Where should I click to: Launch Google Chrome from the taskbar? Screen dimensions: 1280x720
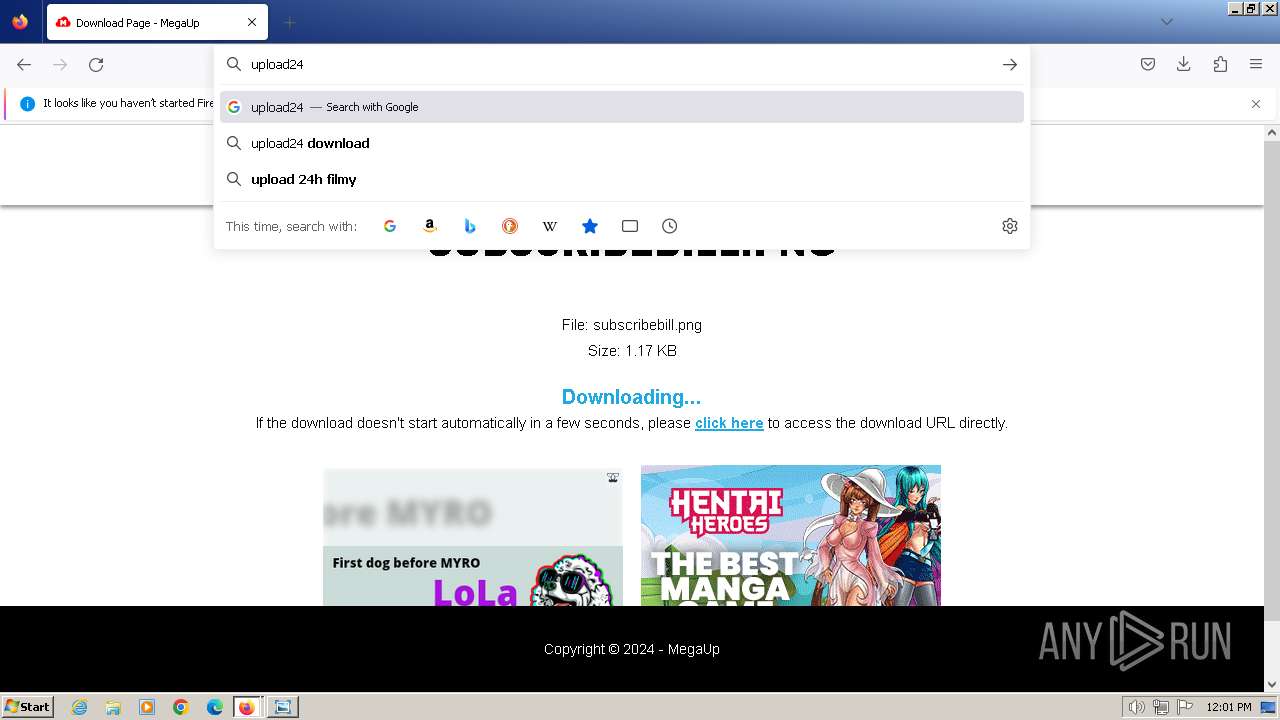181,707
